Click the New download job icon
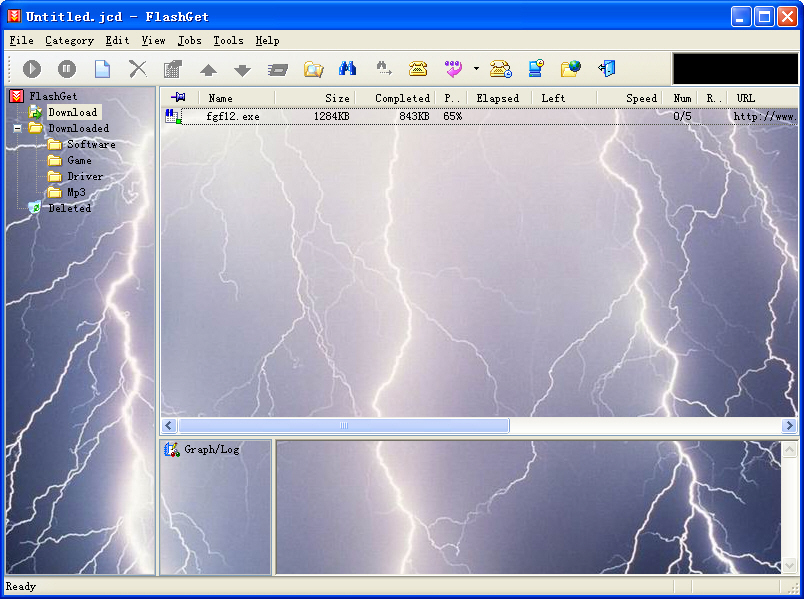 [x=102, y=69]
